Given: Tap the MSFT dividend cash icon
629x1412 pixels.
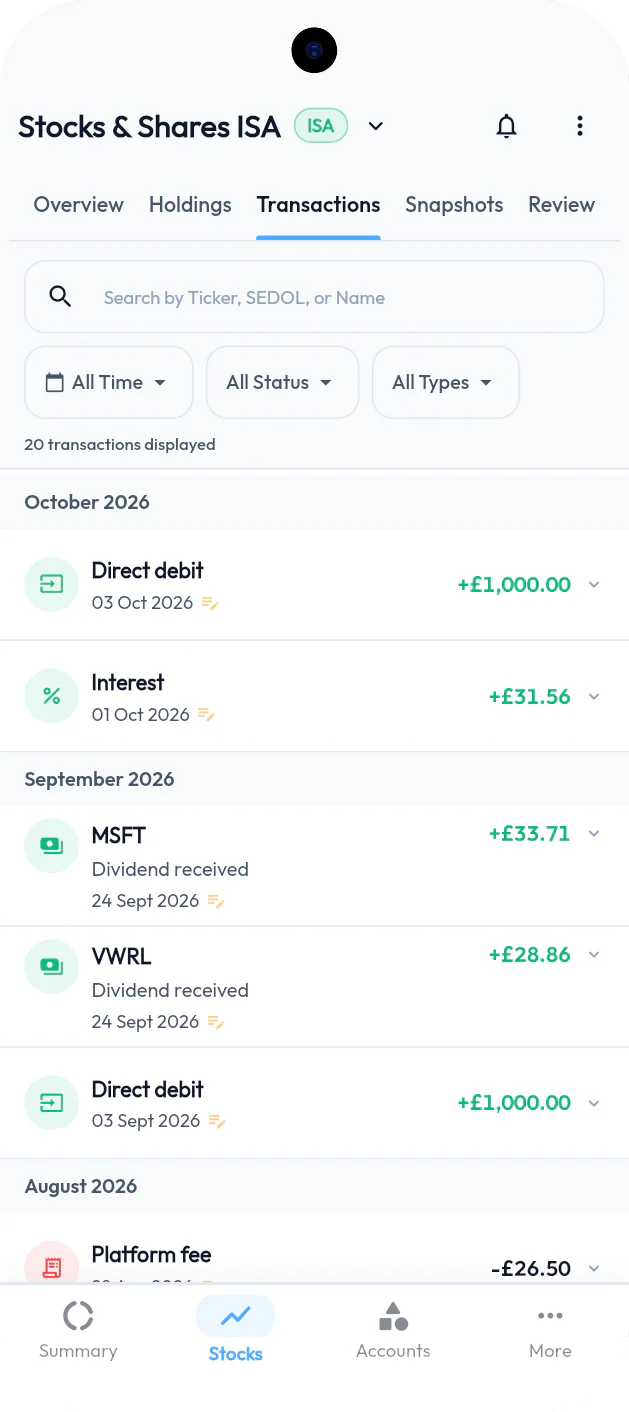Looking at the screenshot, I should click(x=51, y=846).
